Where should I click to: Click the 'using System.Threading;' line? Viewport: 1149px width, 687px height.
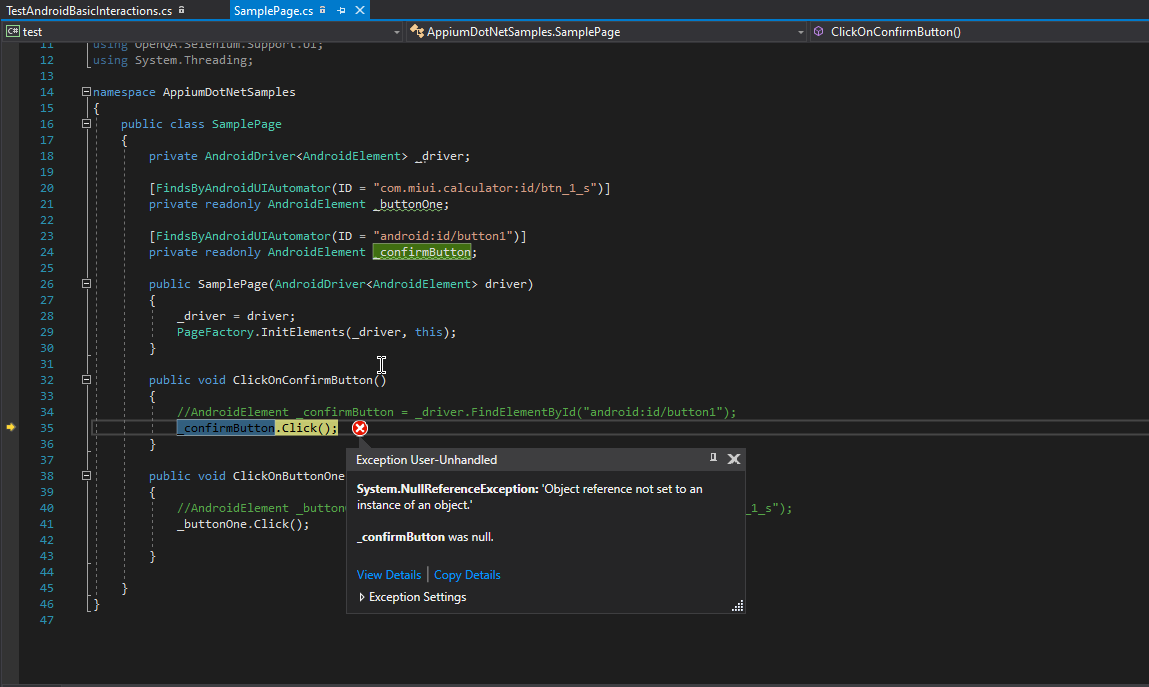[173, 60]
